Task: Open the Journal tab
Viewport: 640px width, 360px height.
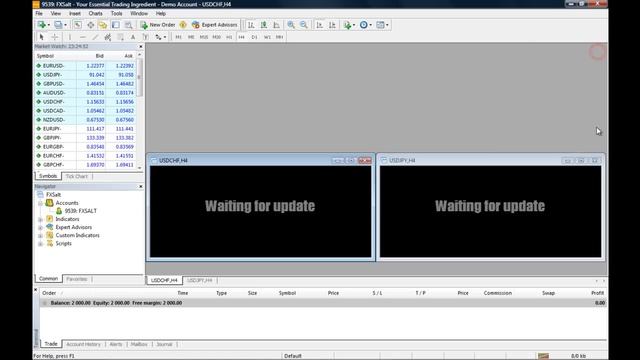Action: tap(164, 344)
